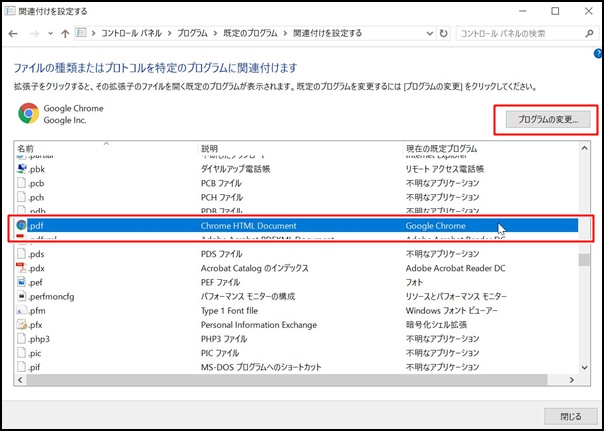Viewport: 604px width, 431px height.
Task: Click Personal Information Exchange text
Action: click(259, 325)
